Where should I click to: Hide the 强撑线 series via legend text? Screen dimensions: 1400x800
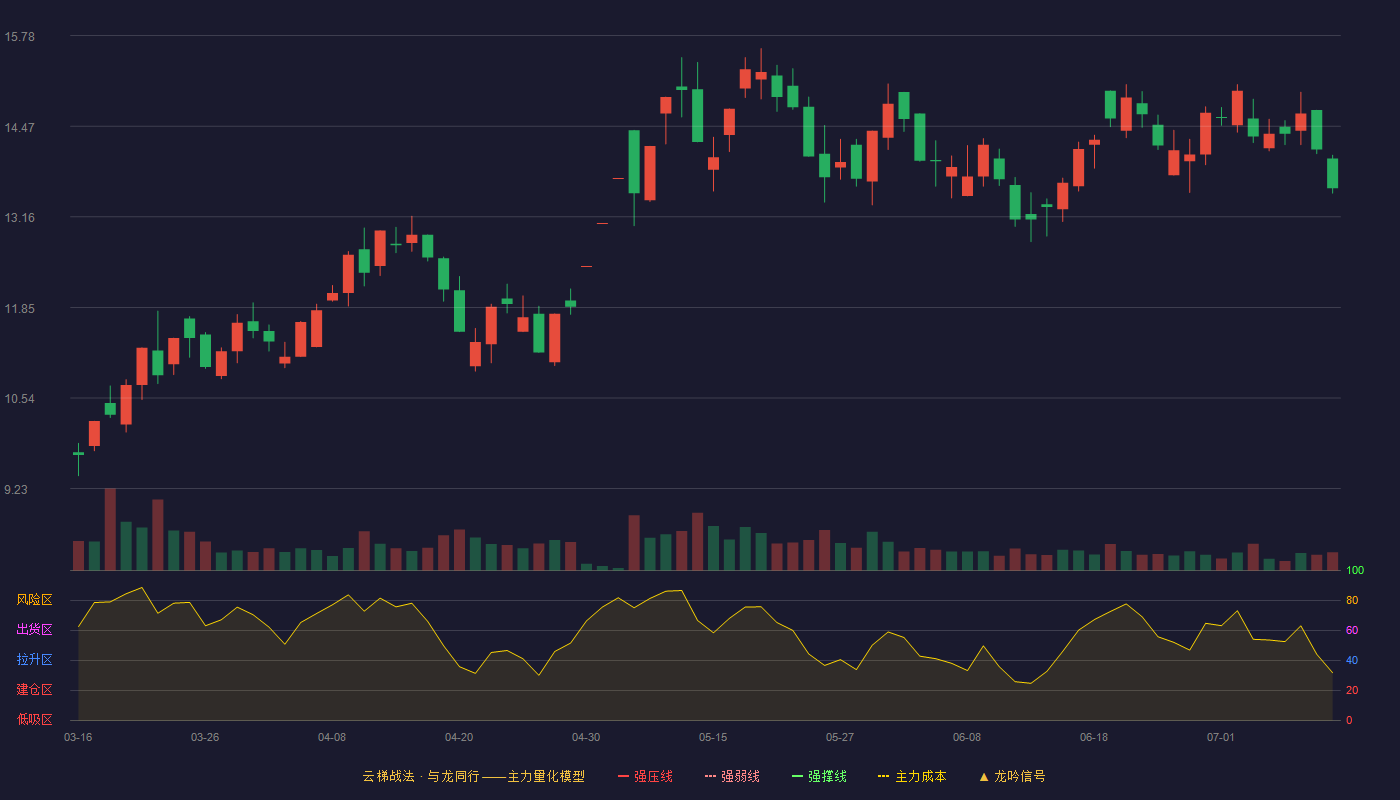[x=827, y=776]
